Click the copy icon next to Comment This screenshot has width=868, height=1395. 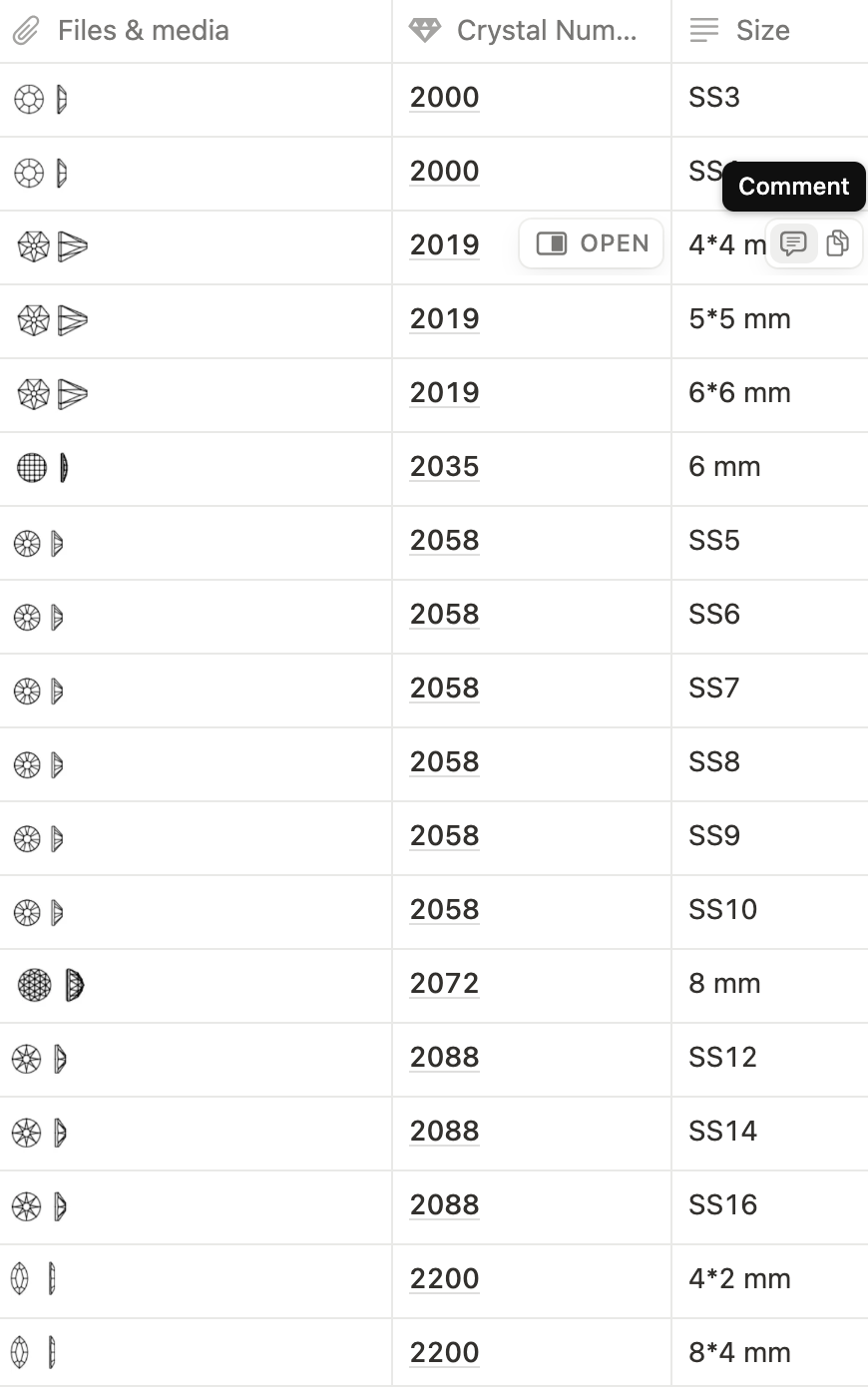(x=838, y=243)
